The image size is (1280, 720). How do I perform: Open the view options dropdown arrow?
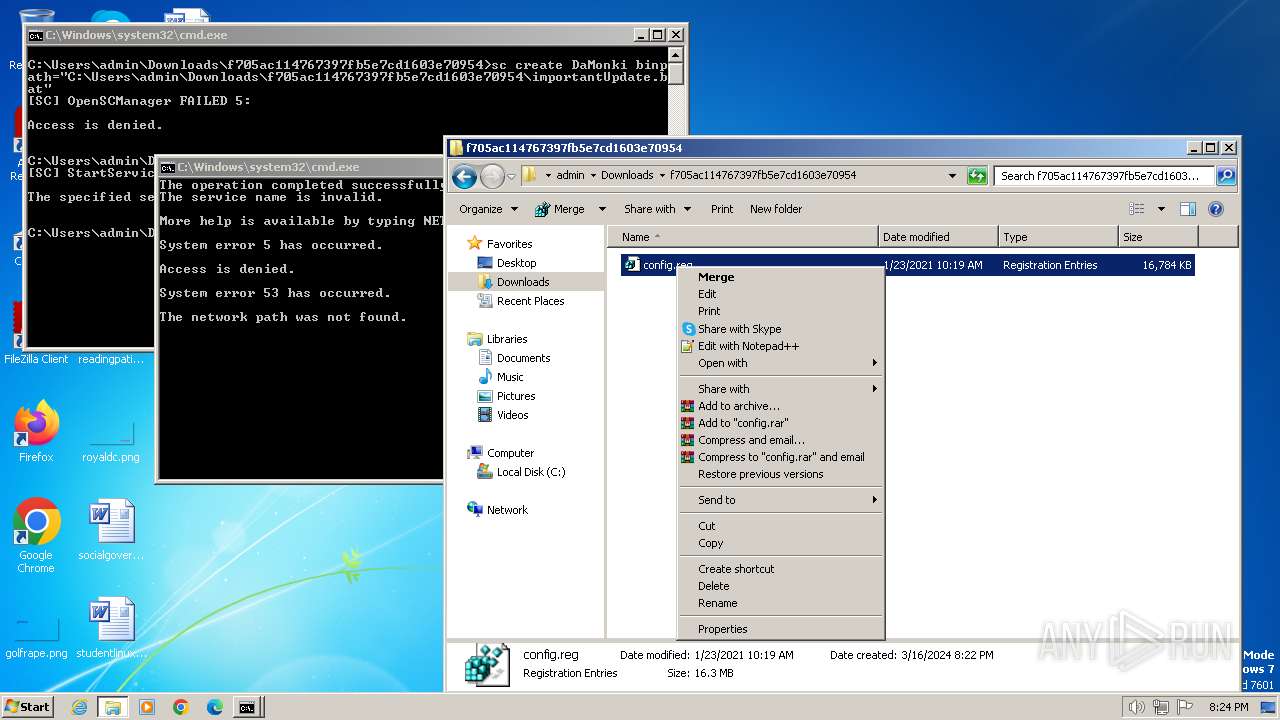click(1161, 209)
